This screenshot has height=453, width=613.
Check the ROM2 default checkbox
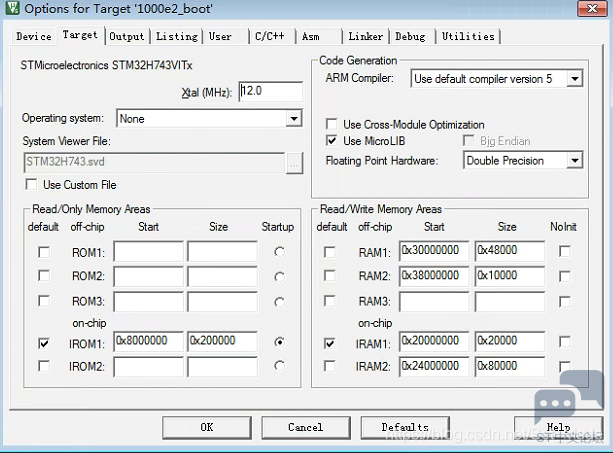(44, 276)
